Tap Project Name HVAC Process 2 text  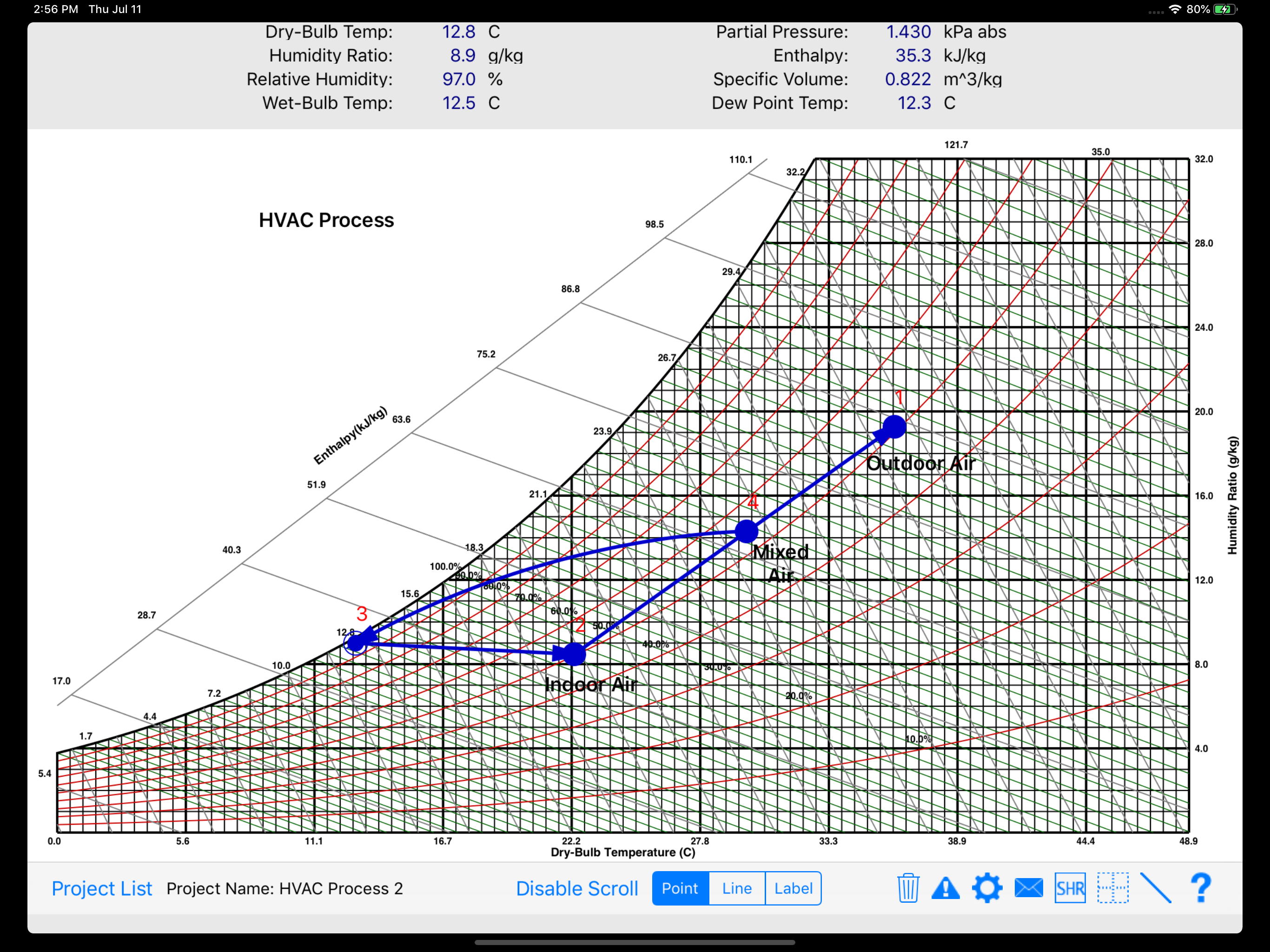click(x=285, y=888)
